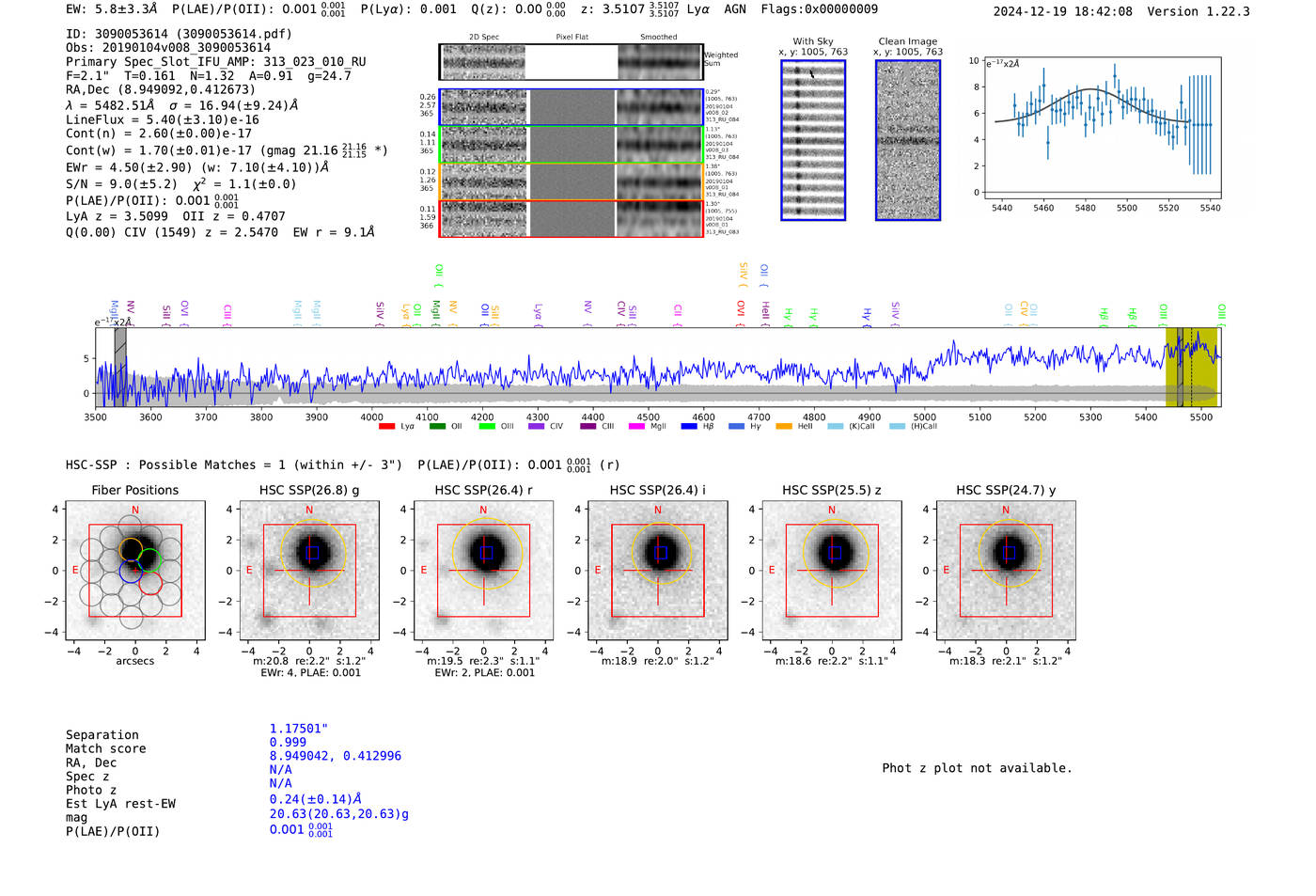Select the blue-framed 2D spectrum row
This screenshot has width=1316, height=896.
pyautogui.click(x=571, y=107)
